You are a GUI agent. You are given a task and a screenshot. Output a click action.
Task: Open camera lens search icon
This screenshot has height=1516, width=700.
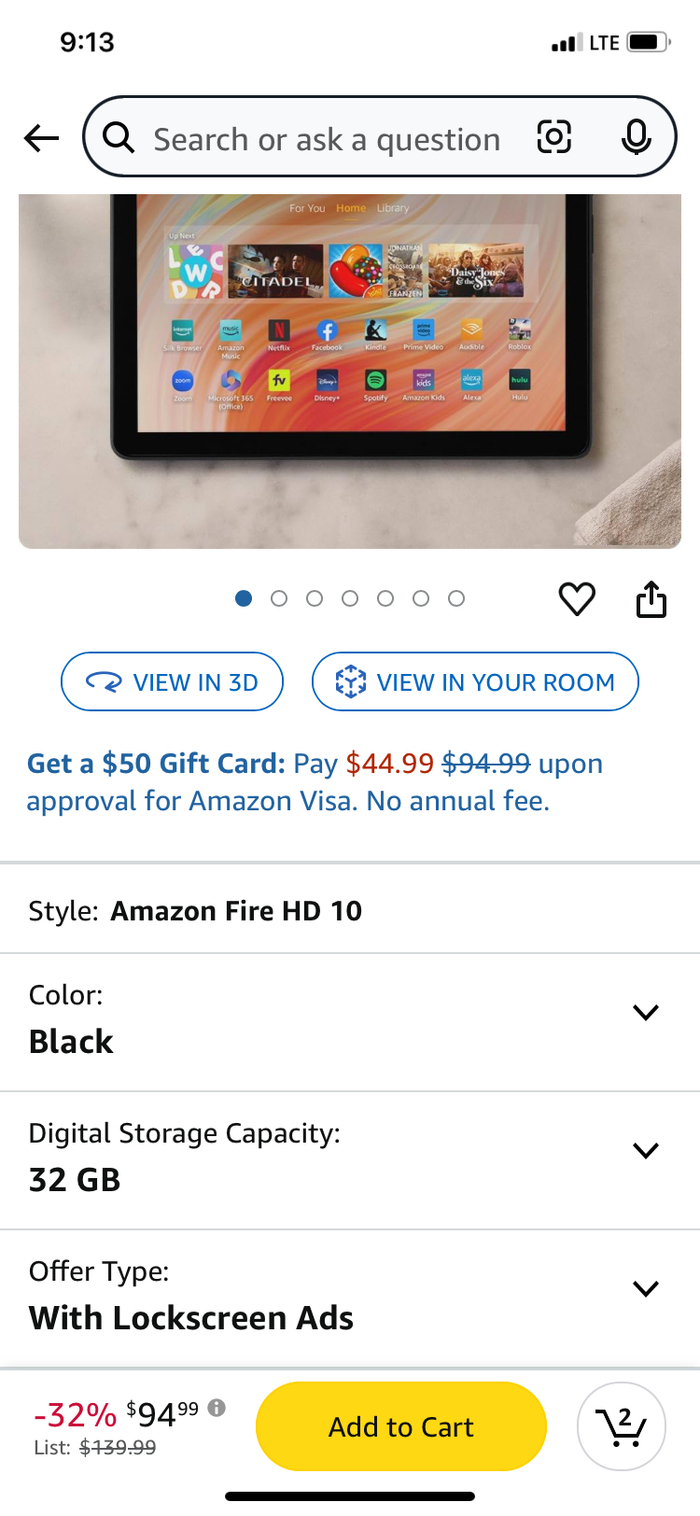tap(554, 137)
